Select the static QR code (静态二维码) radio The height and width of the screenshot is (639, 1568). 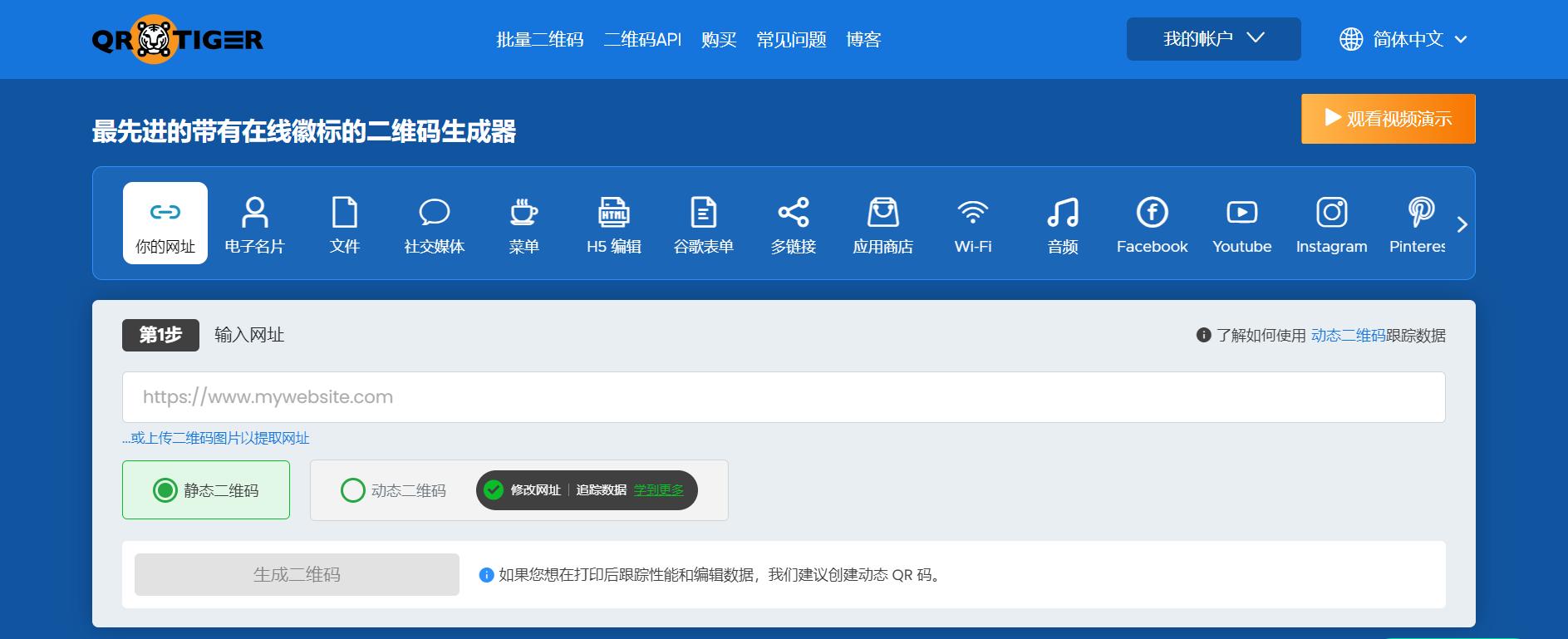165,490
